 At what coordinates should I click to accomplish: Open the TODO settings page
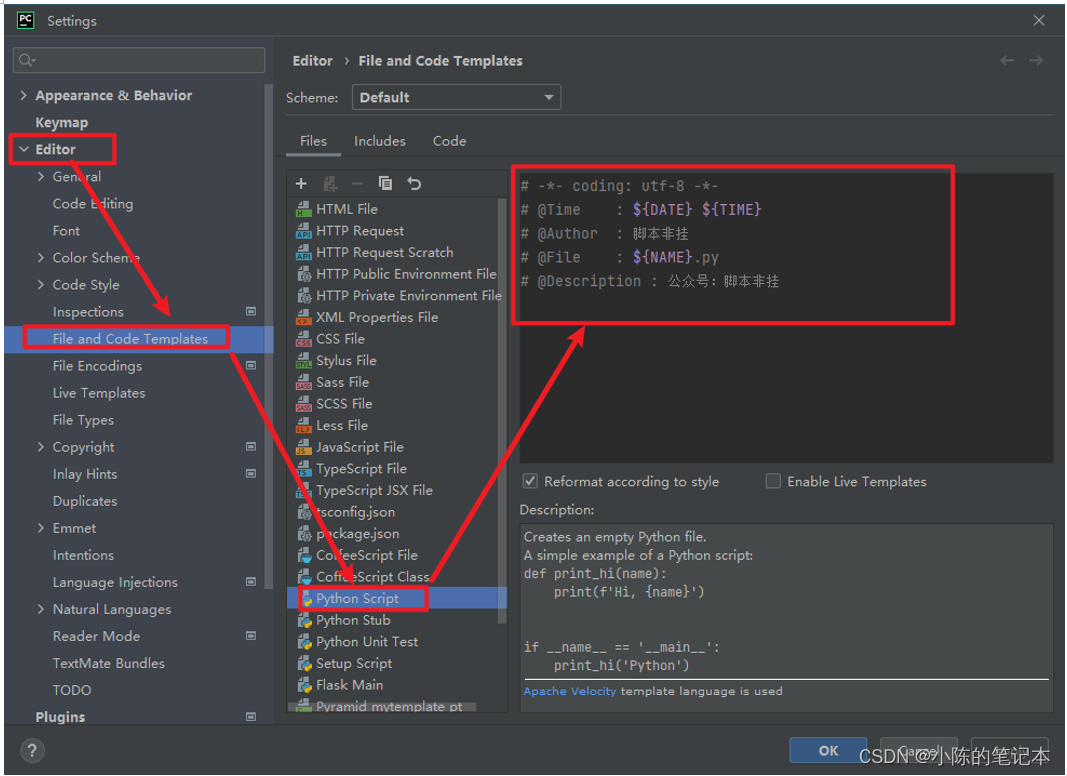tap(71, 690)
